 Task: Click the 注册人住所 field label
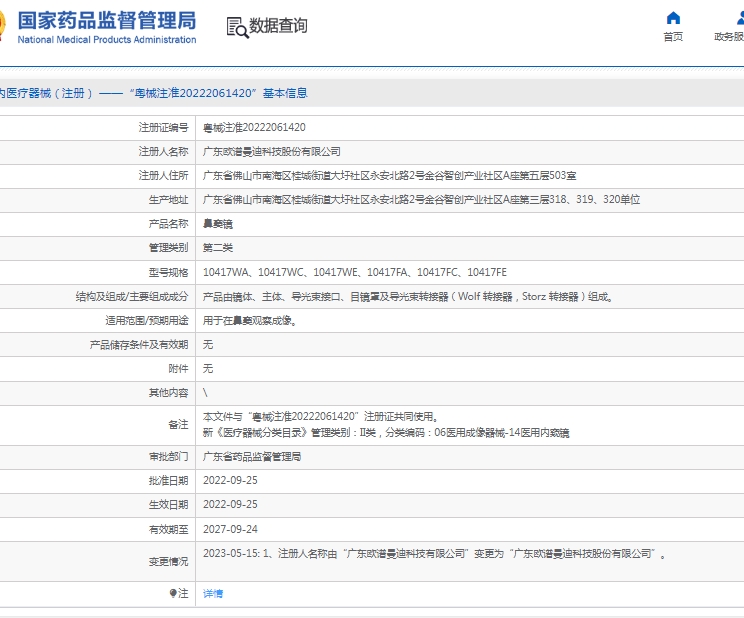163,176
